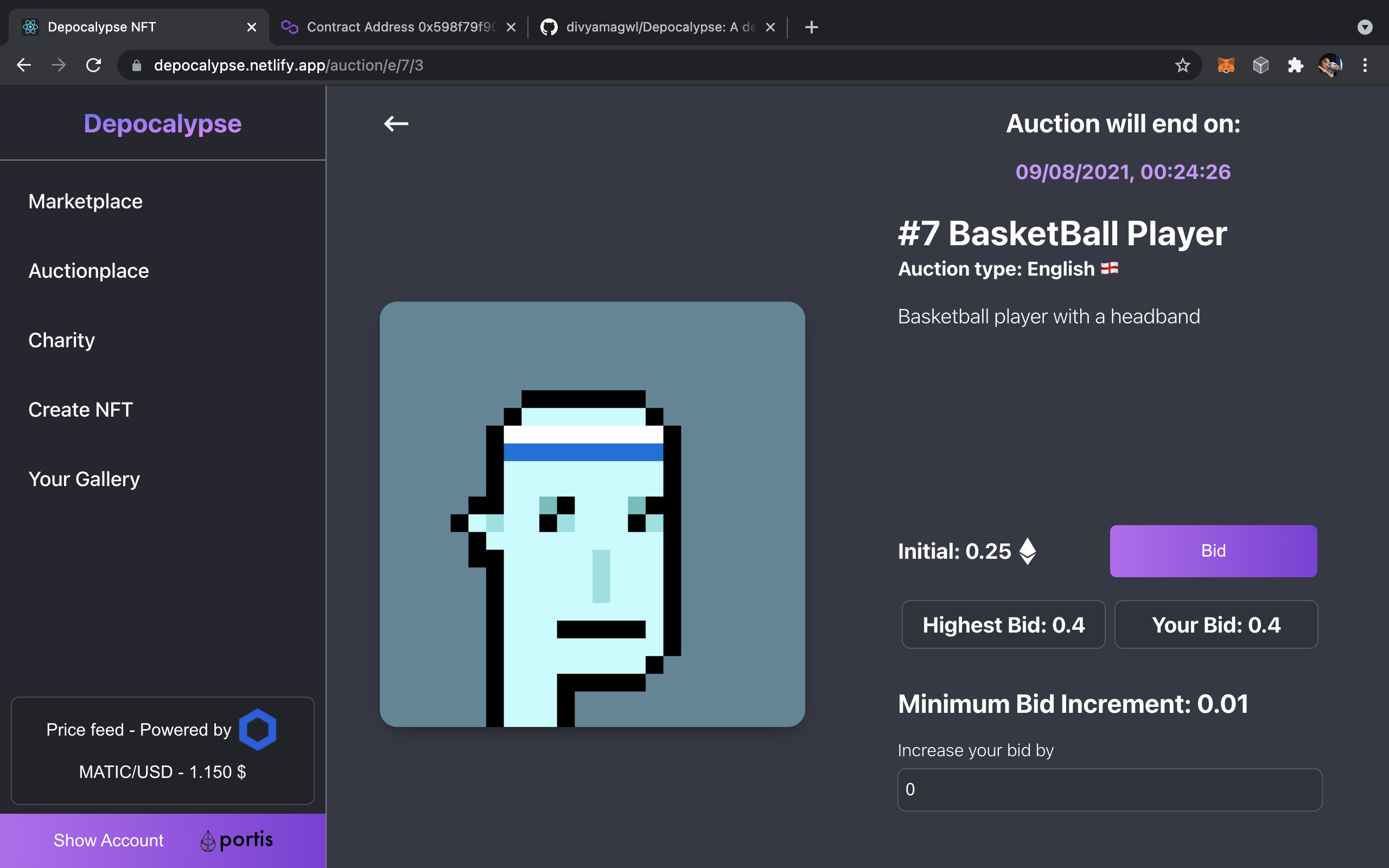Reload the current page
1389x868 pixels.
93,66
